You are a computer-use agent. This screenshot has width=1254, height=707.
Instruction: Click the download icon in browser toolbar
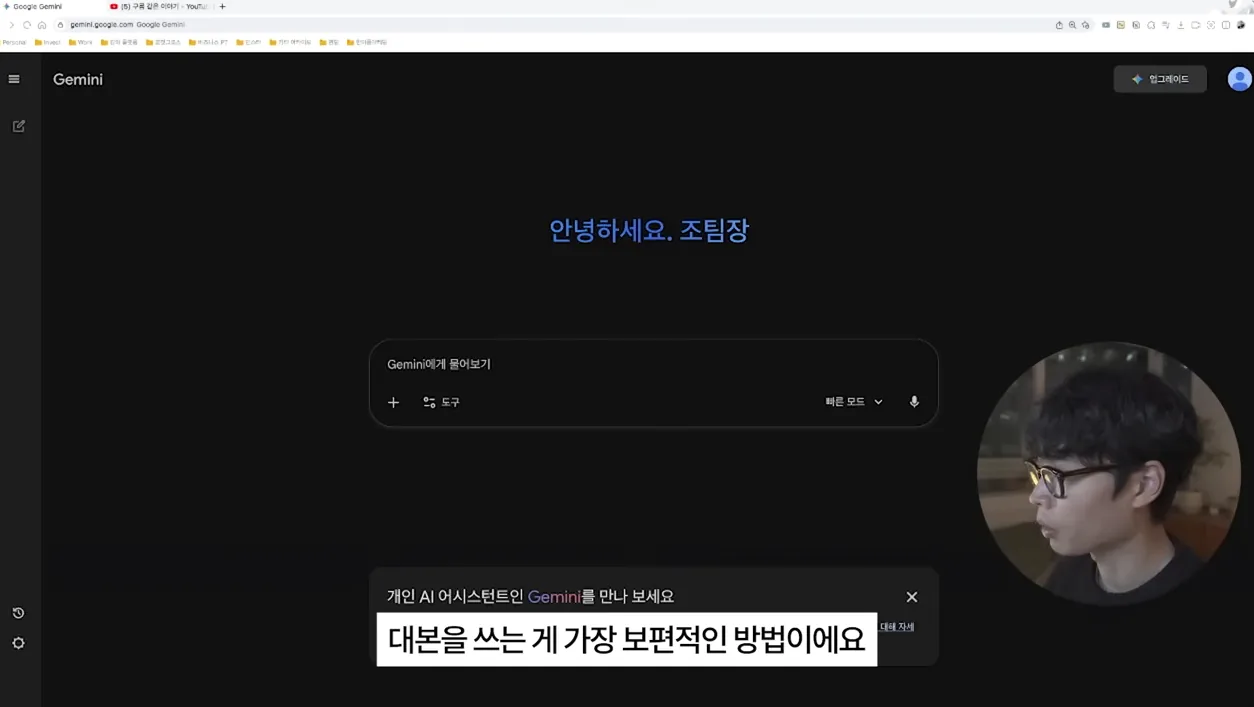click(x=1181, y=25)
